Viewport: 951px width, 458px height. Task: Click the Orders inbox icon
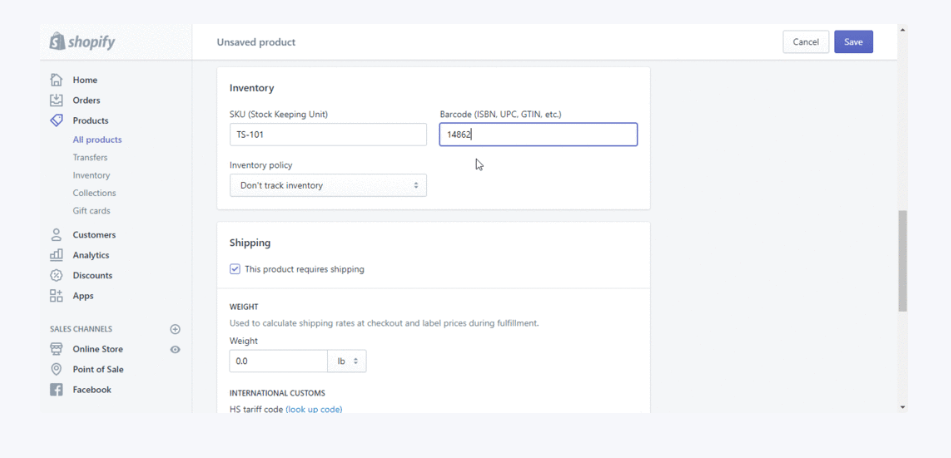point(56,100)
